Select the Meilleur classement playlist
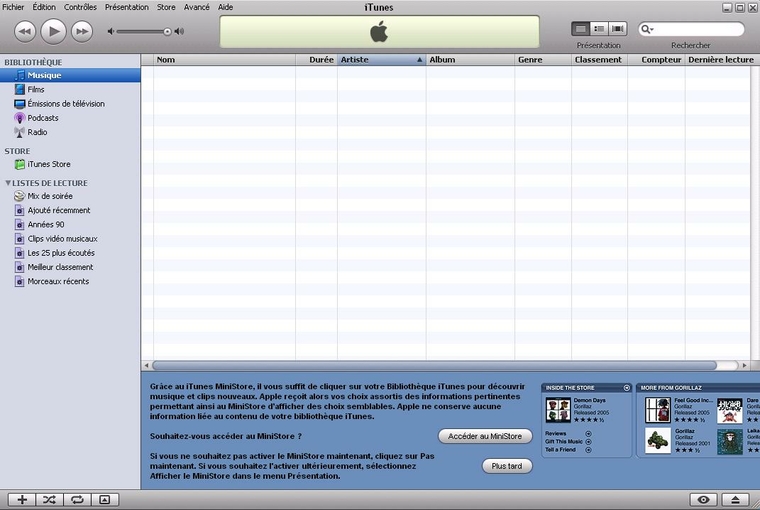This screenshot has height=510, width=760. point(70,267)
